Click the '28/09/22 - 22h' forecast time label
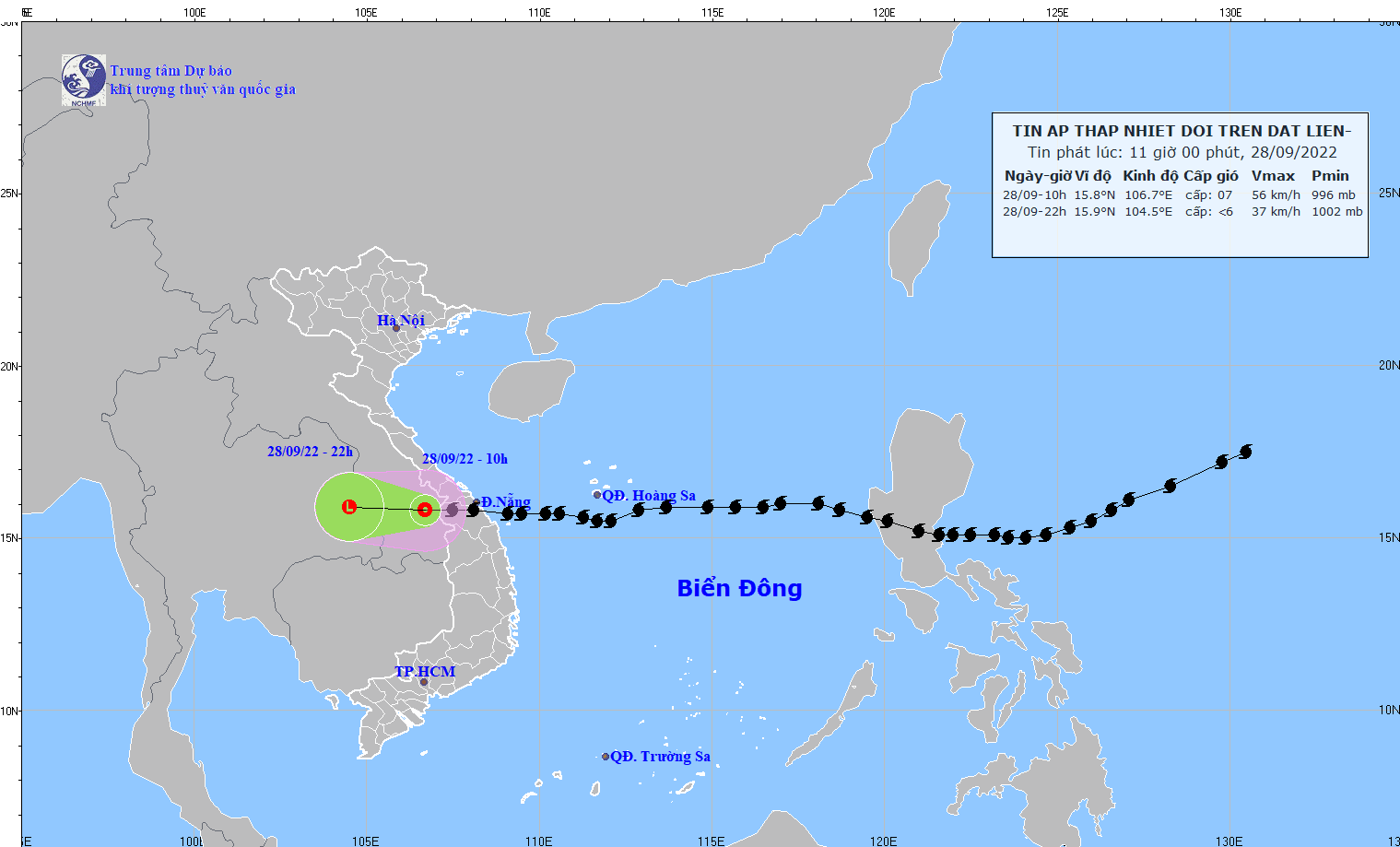Image resolution: width=1400 pixels, height=847 pixels. pos(311,452)
